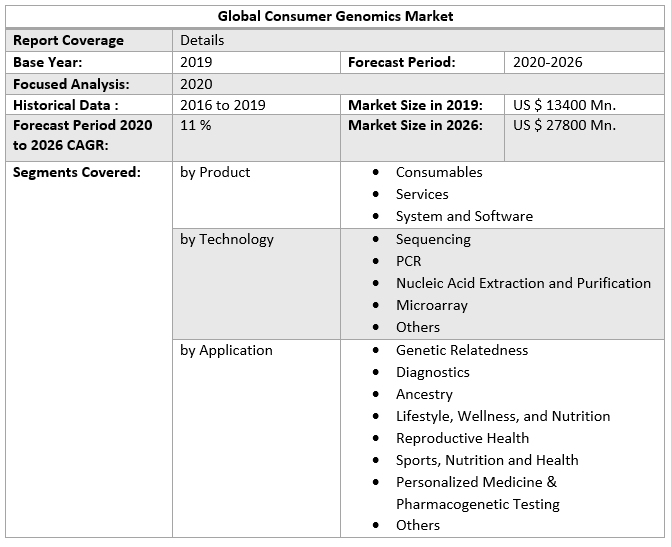Image resolution: width=671 pixels, height=547 pixels.
Task: Click the by Technology cell
Action: pyautogui.click(x=226, y=239)
